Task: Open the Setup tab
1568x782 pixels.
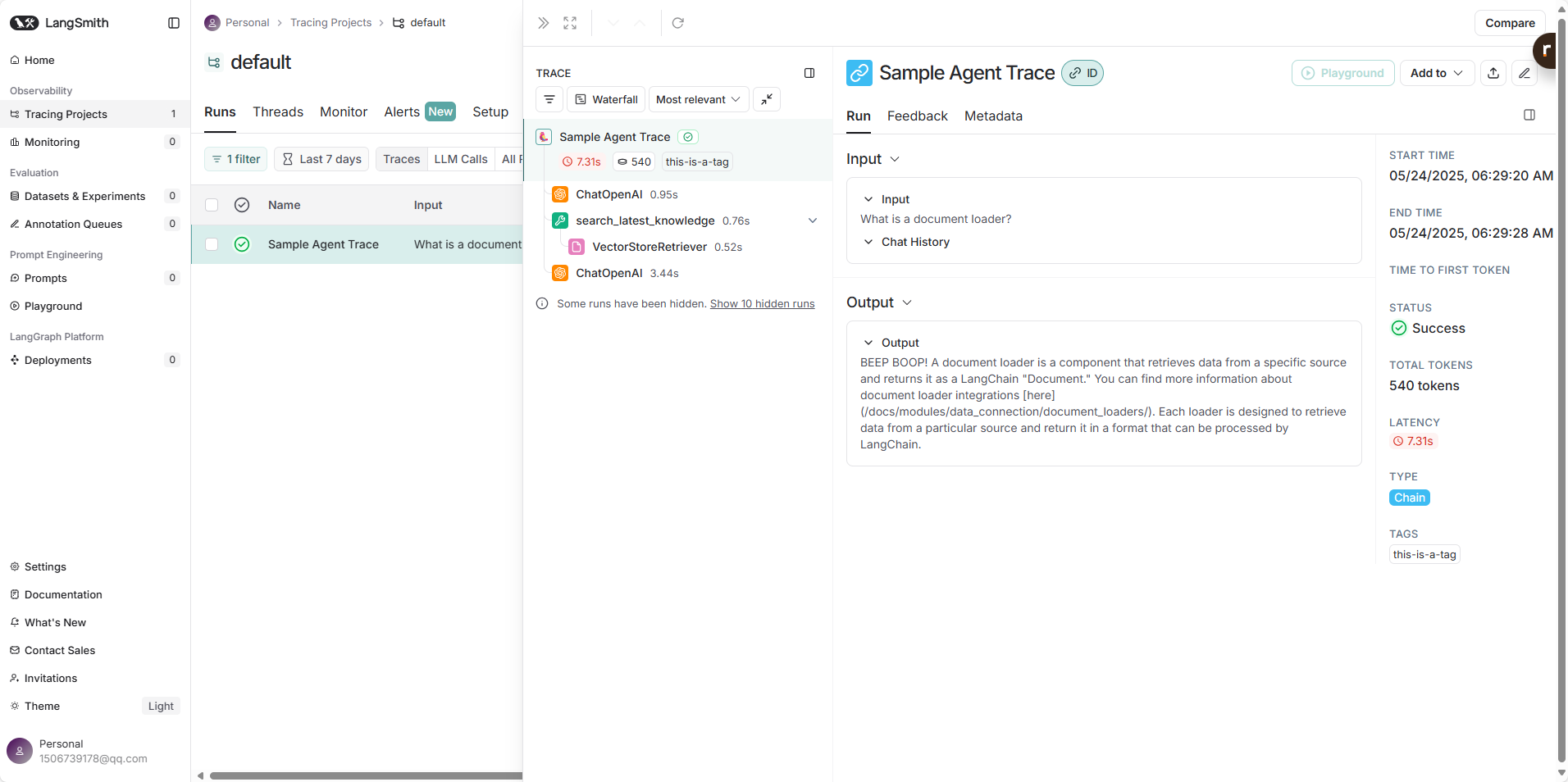Action: (x=490, y=111)
